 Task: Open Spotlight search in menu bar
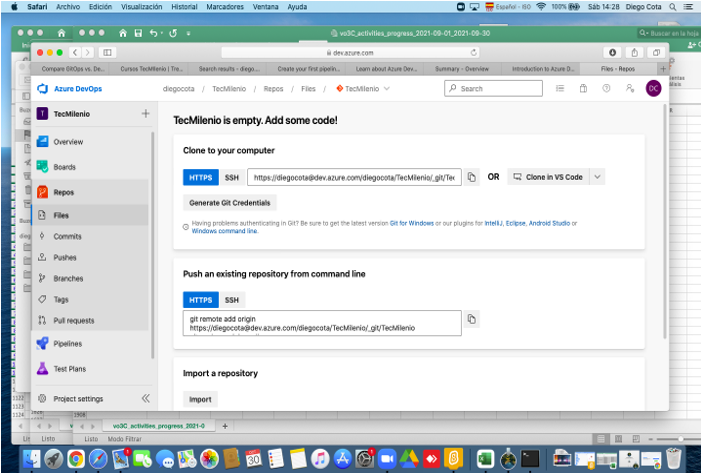point(672,7)
